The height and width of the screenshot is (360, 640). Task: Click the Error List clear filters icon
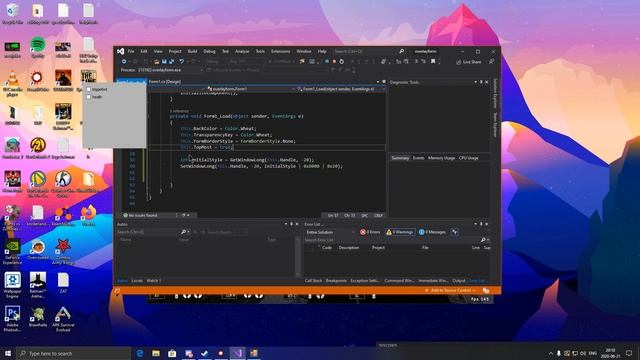click(x=454, y=232)
